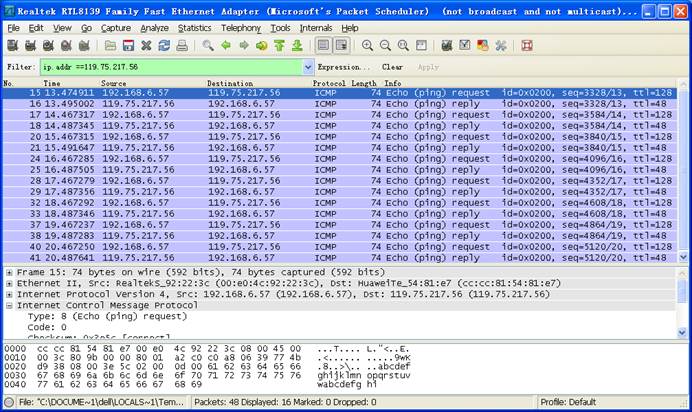Go forward in packet history arrow
The height and width of the screenshot is (412, 692).
244,45
